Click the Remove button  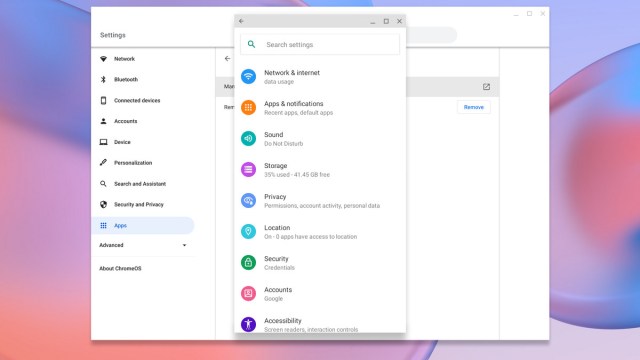click(473, 107)
